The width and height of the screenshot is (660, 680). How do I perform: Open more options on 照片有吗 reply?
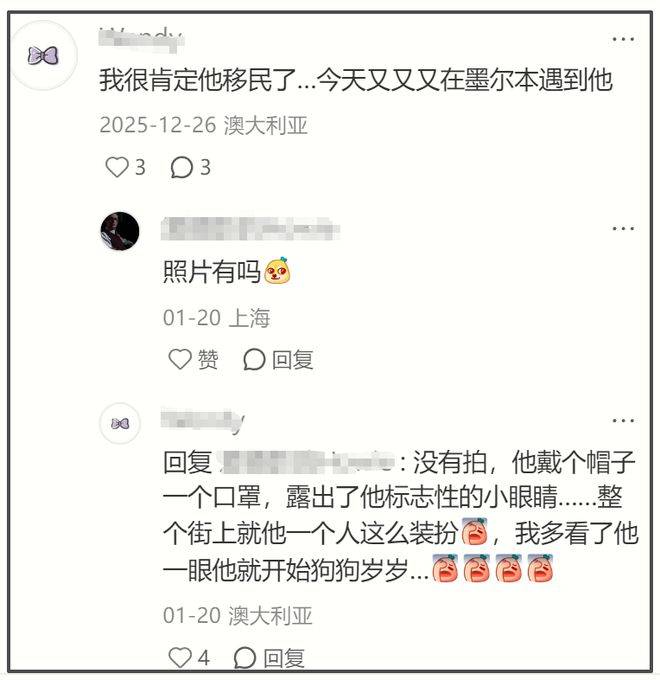pos(623,228)
